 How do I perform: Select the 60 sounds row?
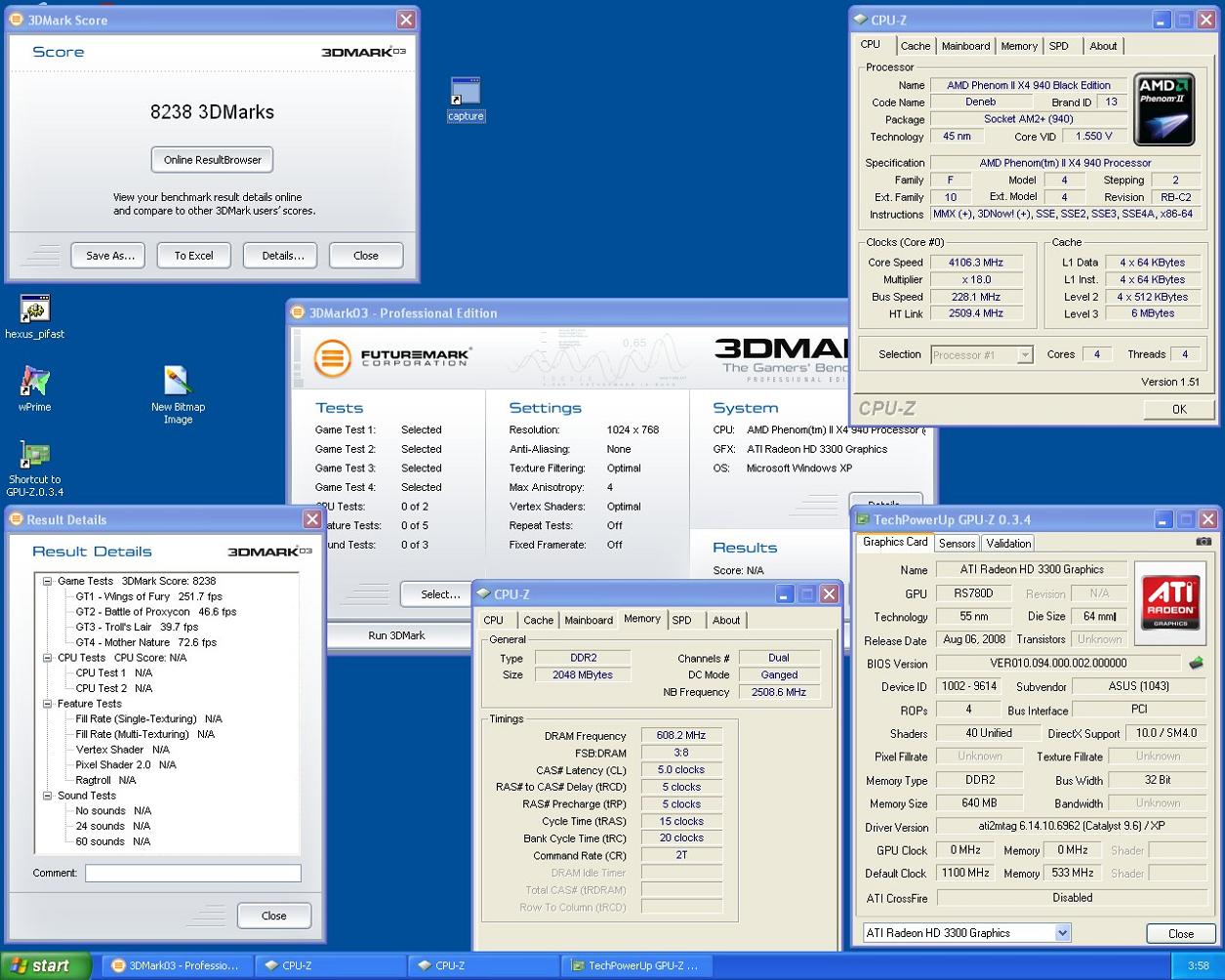pos(113,841)
